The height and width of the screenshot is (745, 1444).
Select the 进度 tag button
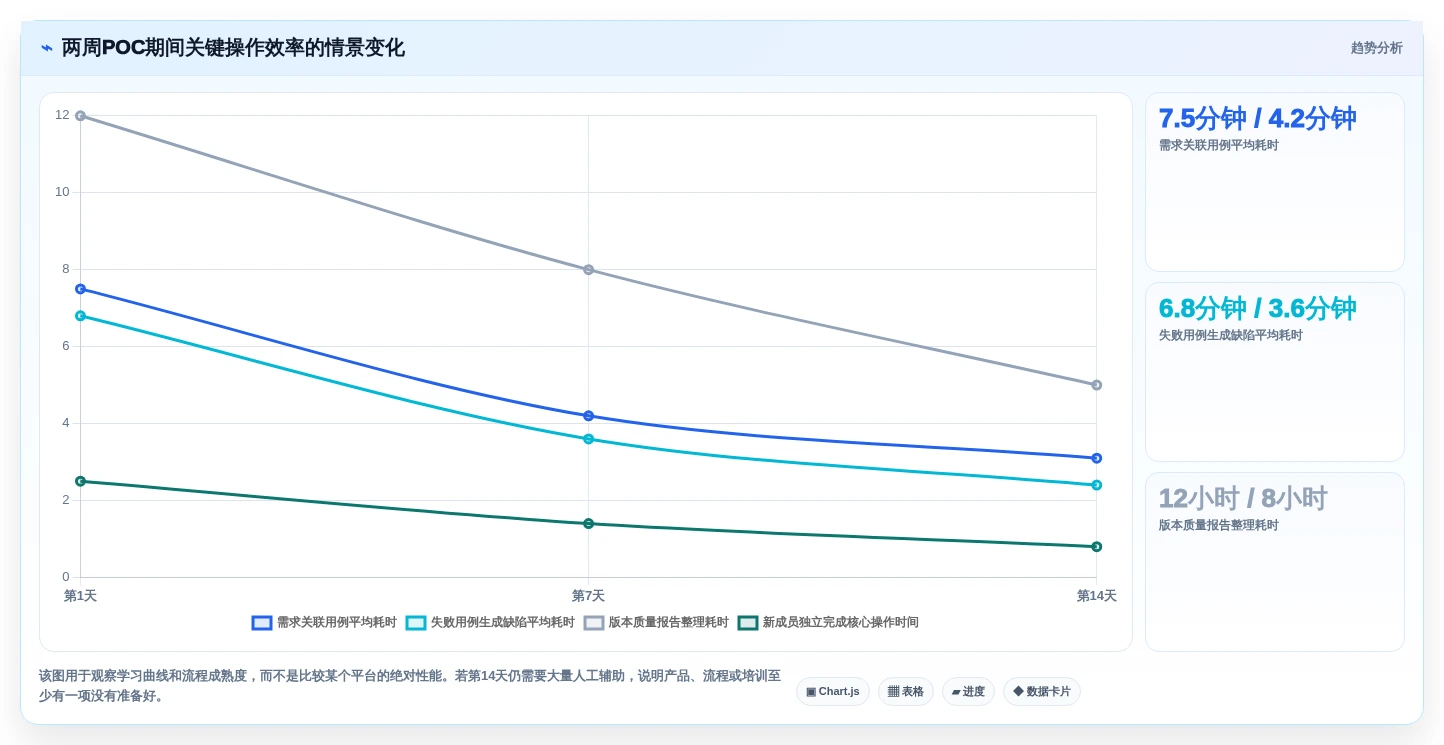click(x=968, y=692)
